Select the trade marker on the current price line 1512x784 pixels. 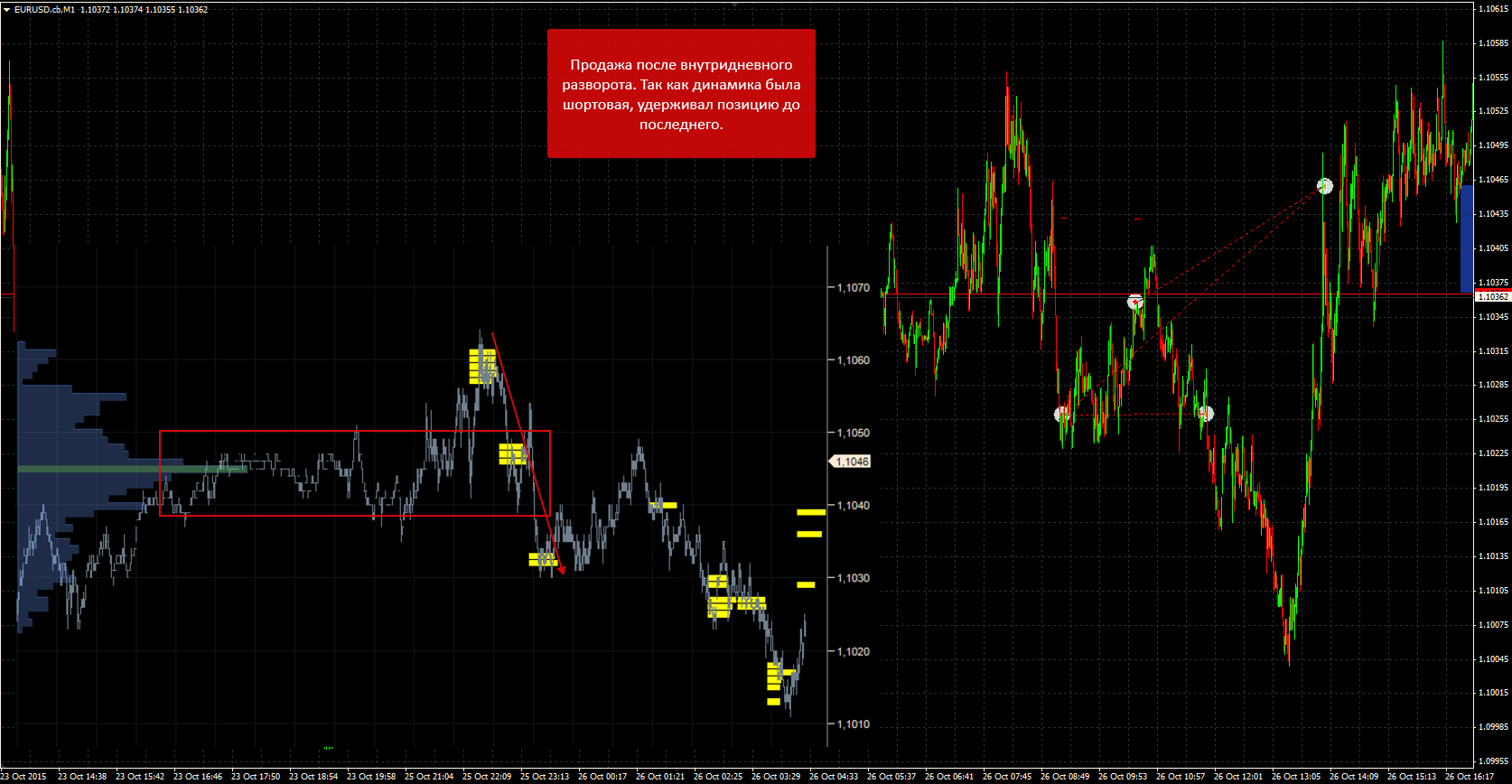[1135, 302]
